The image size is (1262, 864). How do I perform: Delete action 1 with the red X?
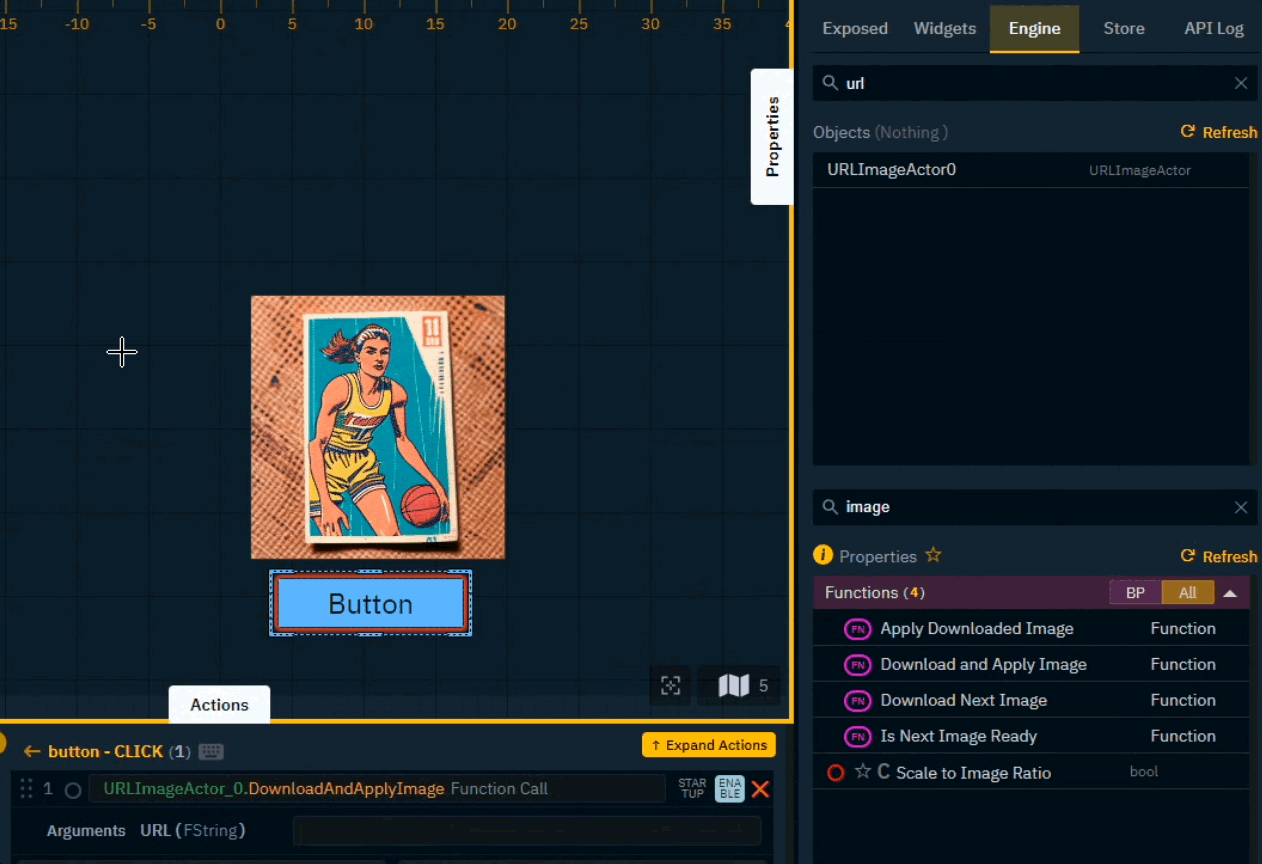click(x=760, y=789)
